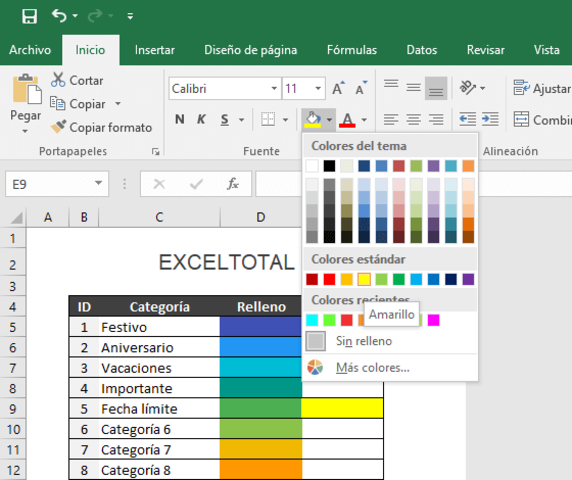Click the insert function fx icon
The height and width of the screenshot is (480, 572).
[232, 184]
